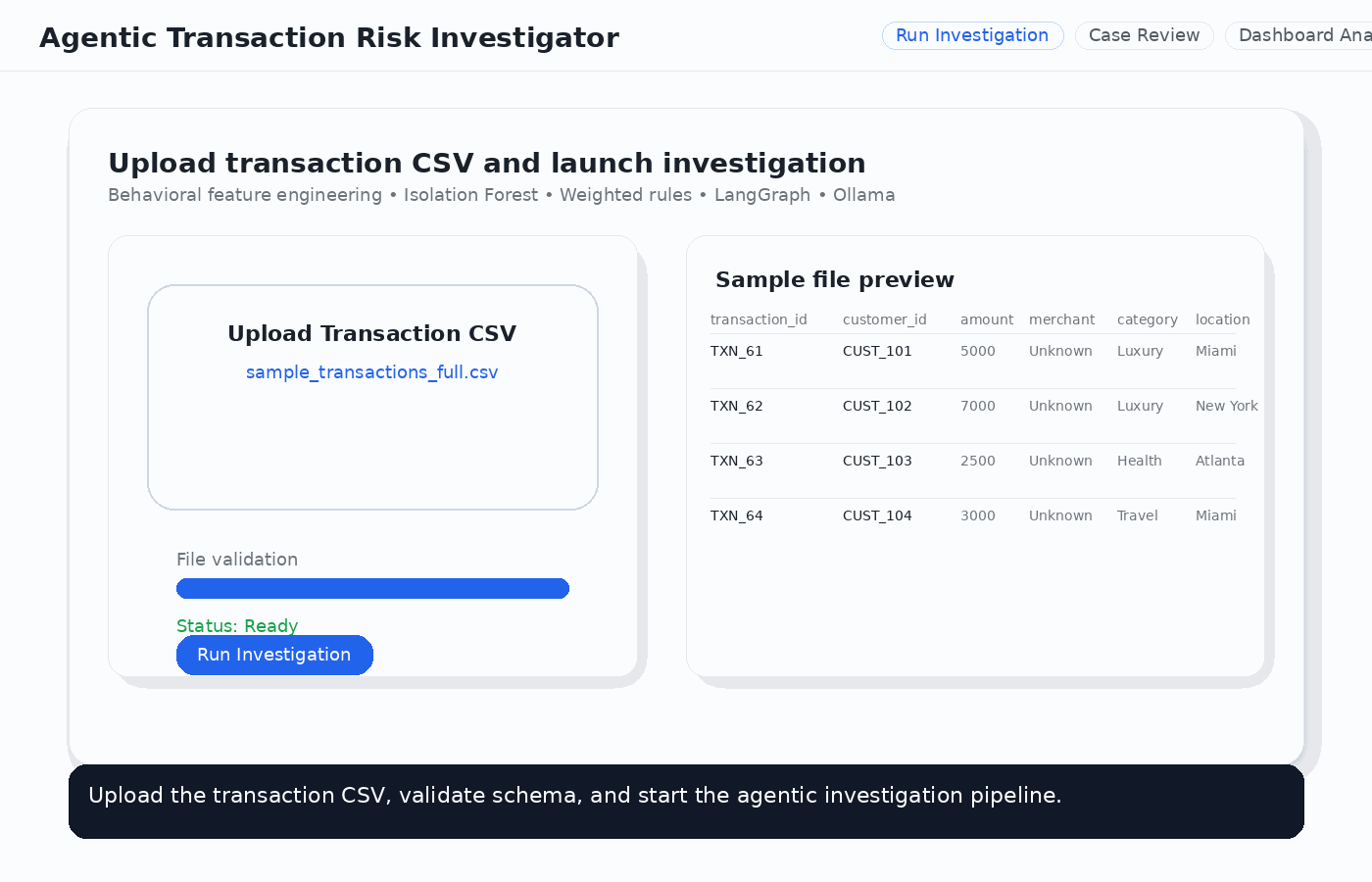Click the customer_id column header
The height and width of the screenshot is (882, 1372).
pyautogui.click(x=884, y=319)
